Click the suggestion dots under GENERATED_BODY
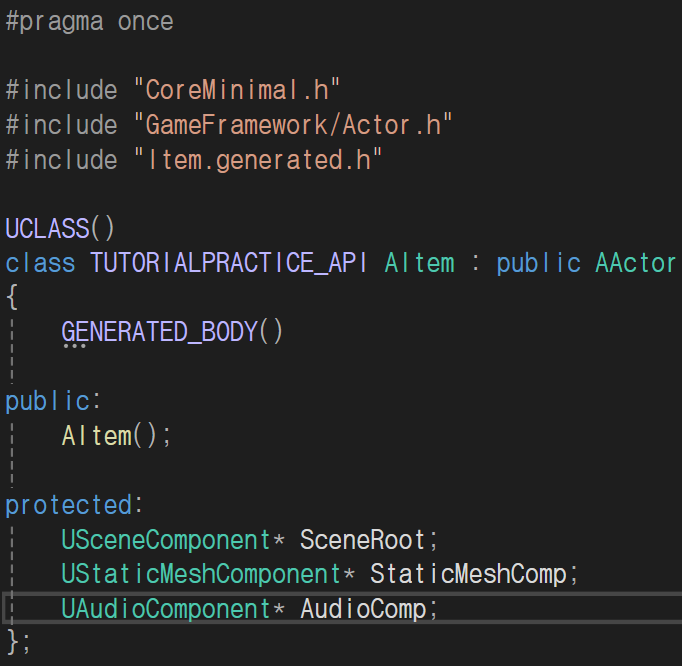The image size is (682, 666). coord(74,348)
